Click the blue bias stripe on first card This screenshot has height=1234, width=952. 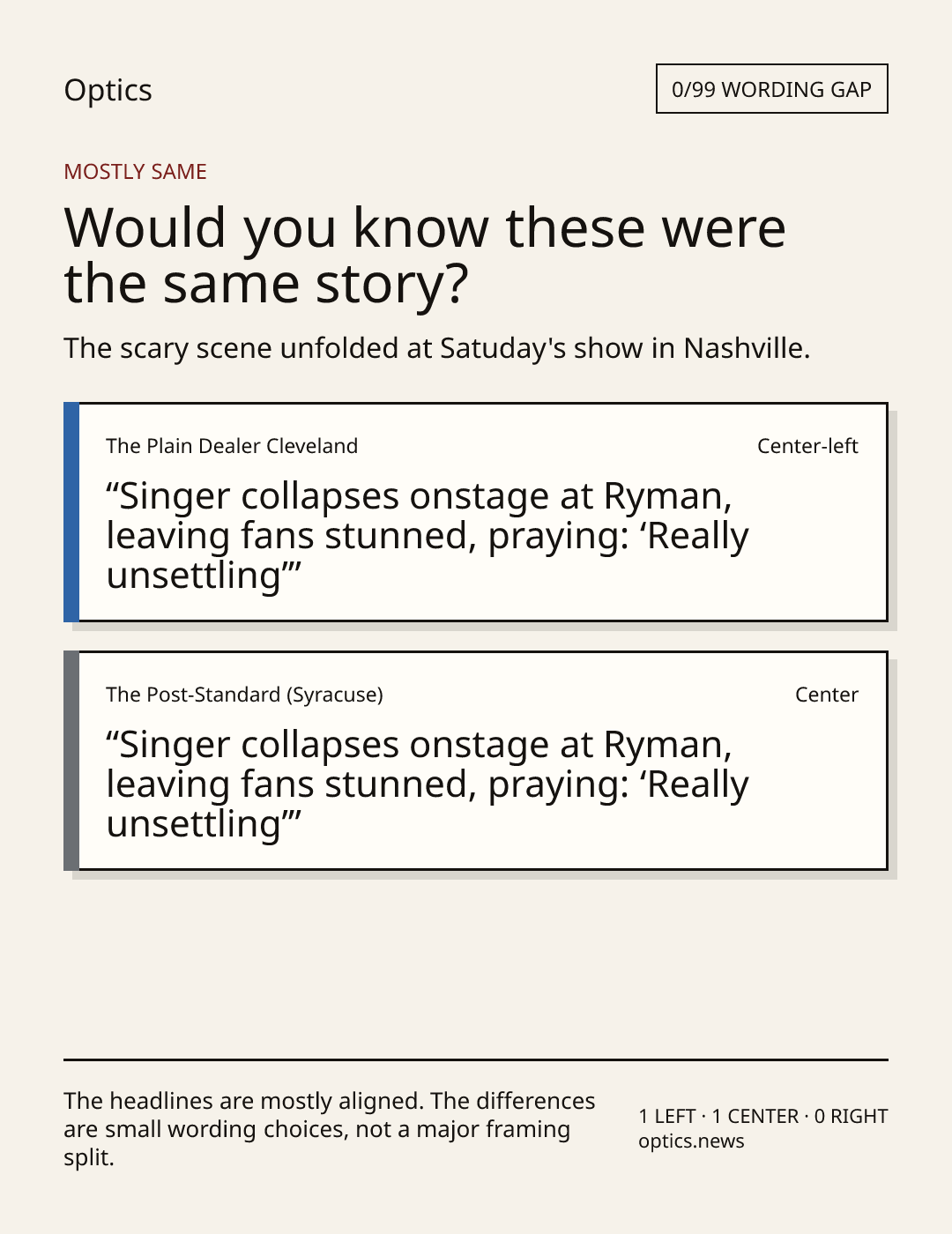pos(71,512)
